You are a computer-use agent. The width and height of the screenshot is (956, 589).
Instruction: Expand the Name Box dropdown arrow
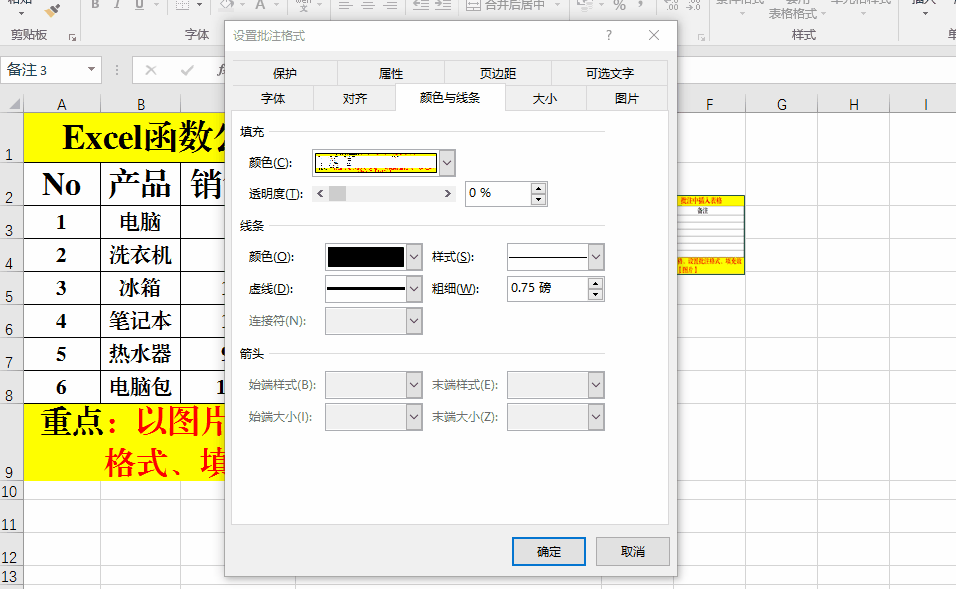(x=91, y=70)
